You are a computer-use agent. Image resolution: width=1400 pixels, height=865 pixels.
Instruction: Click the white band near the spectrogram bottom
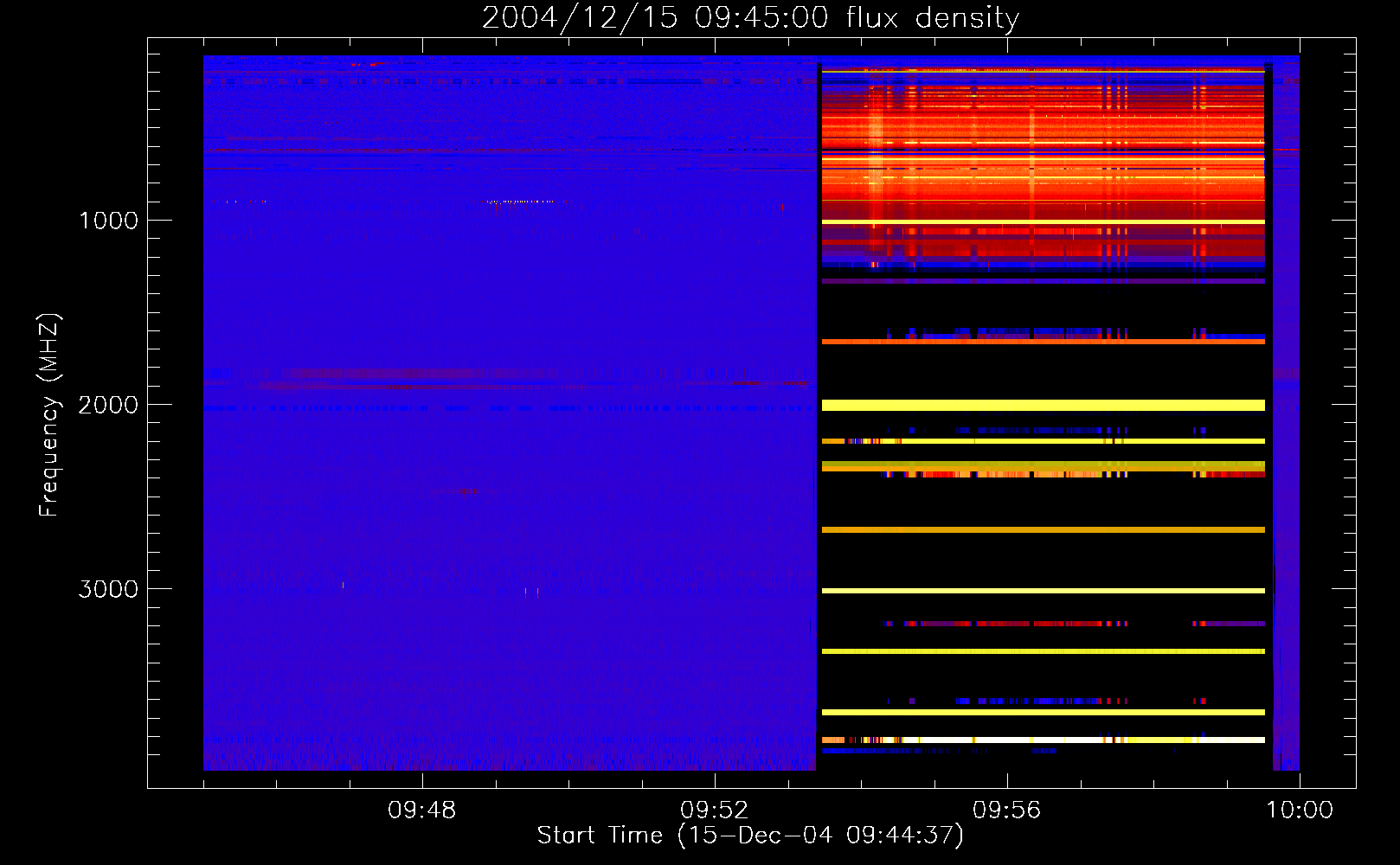click(x=1043, y=740)
